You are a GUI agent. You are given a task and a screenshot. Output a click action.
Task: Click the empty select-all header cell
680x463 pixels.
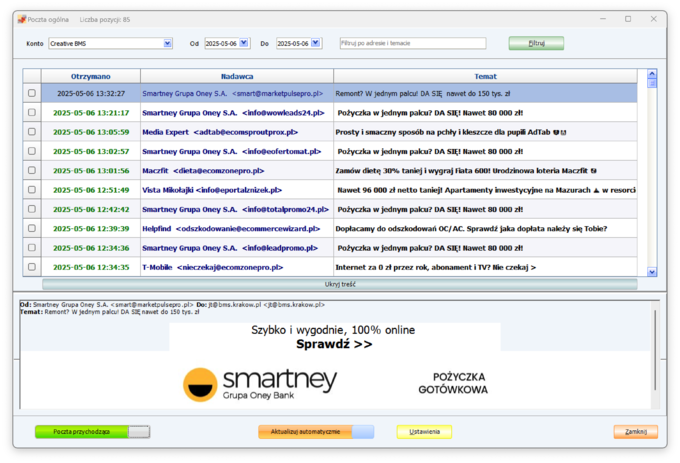pos(32,76)
